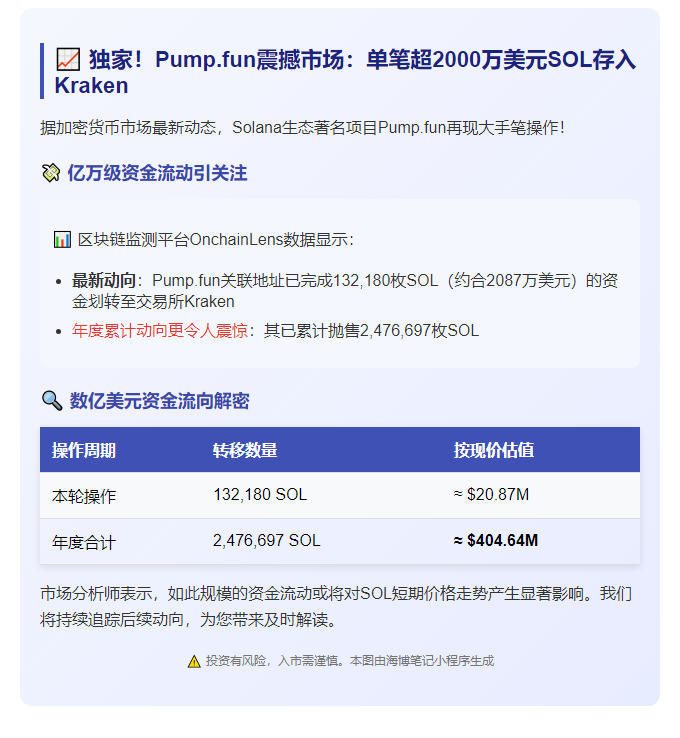This screenshot has height=738, width=680.
Task: Click the heading 亿万级资金流动引关注
Action: point(157,173)
